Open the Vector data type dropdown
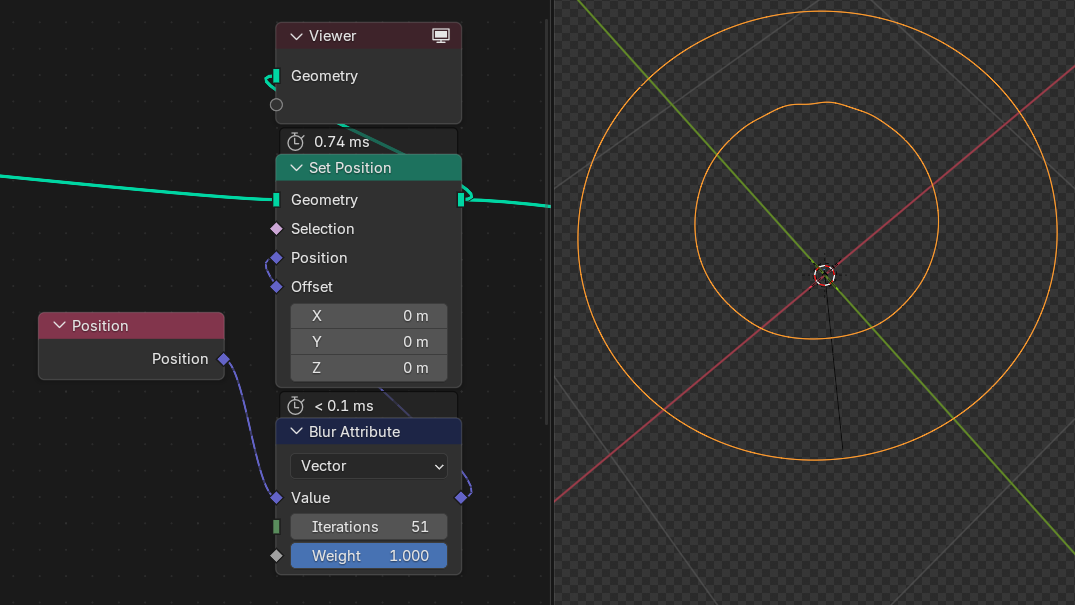Image resolution: width=1075 pixels, height=605 pixels. click(x=369, y=466)
